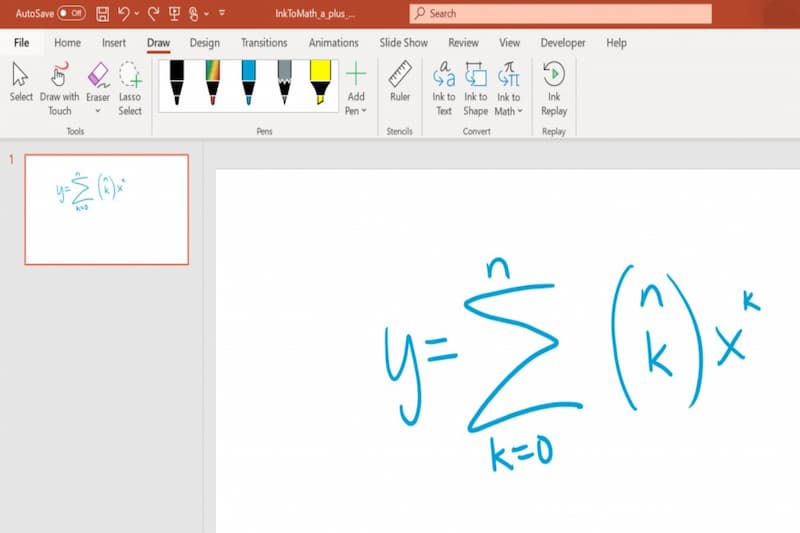Viewport: 800px width, 533px height.
Task: Open the Undo history dropdown arrow
Action: click(x=137, y=14)
